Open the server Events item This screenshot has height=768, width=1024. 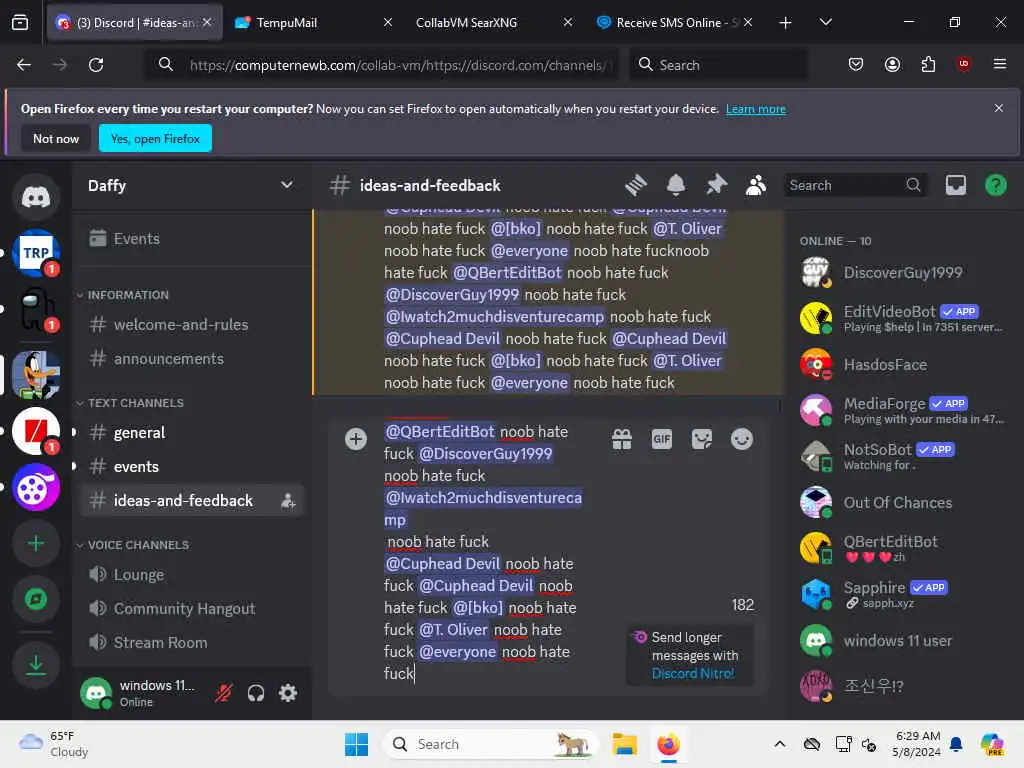[x=192, y=238]
